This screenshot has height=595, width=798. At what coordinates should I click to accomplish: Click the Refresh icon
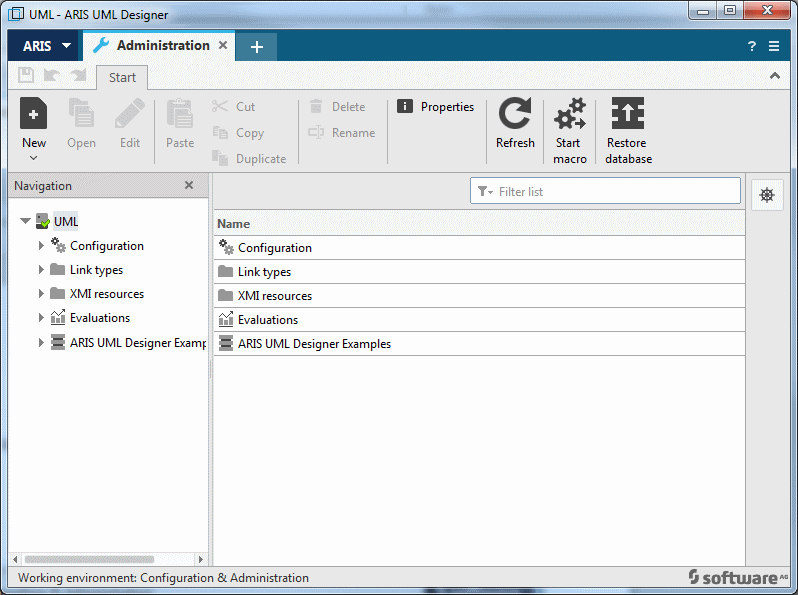pos(515,113)
